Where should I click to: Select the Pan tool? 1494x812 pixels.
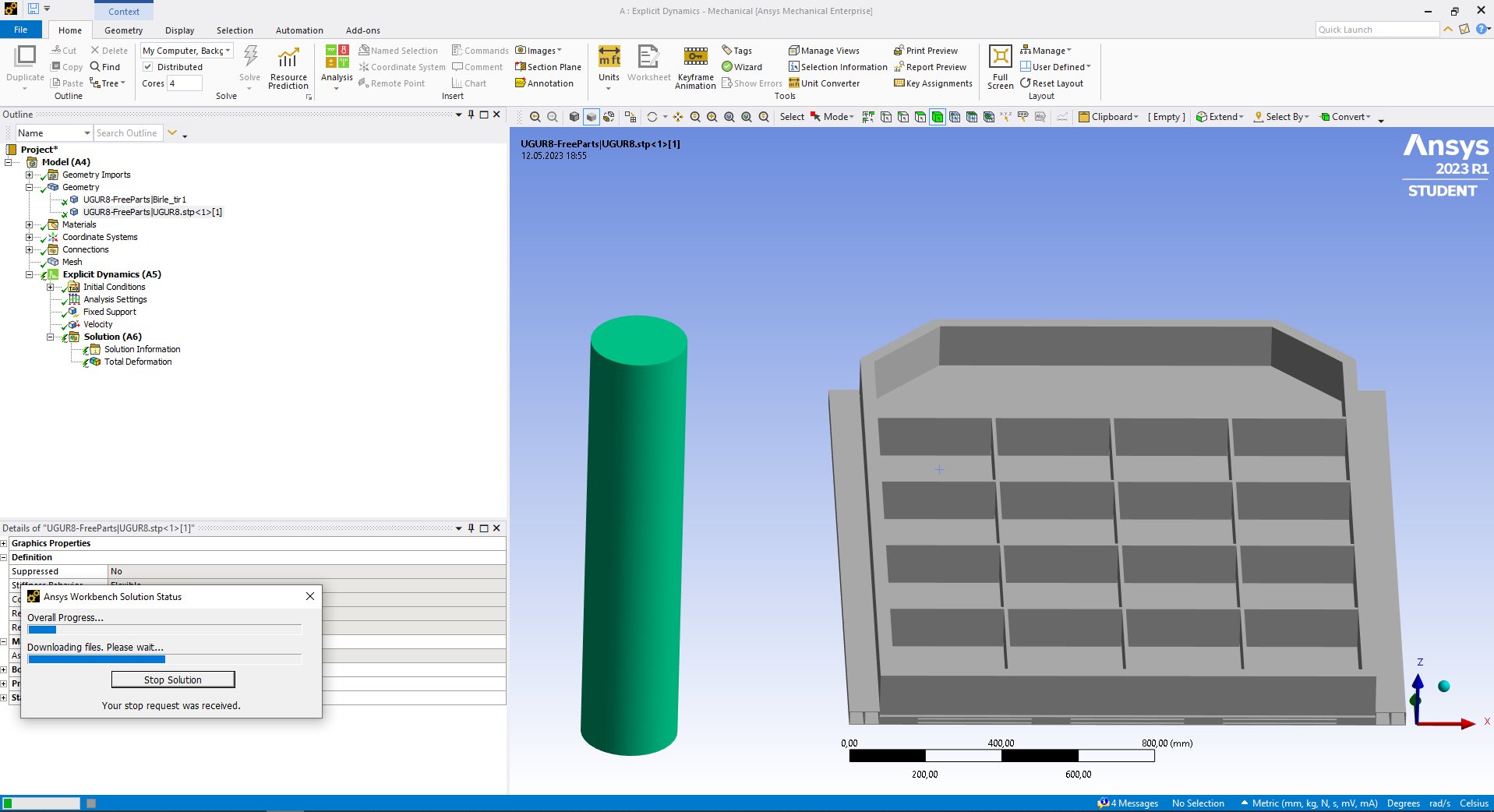click(x=678, y=117)
